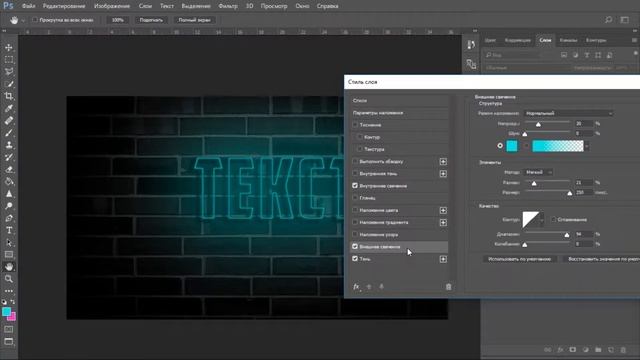Filter layers by type layer T icon
The height and width of the screenshot is (360, 640).
tap(587, 55)
